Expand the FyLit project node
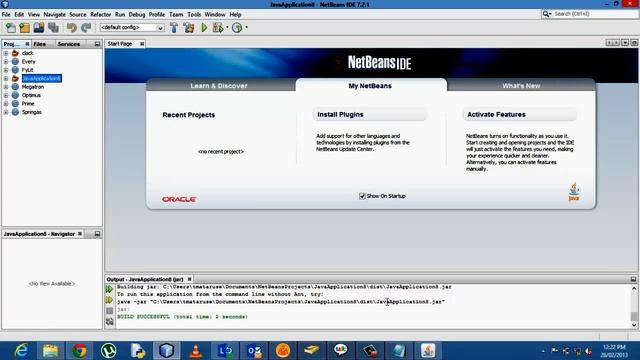The image size is (640, 360). pyautogui.click(x=6, y=70)
